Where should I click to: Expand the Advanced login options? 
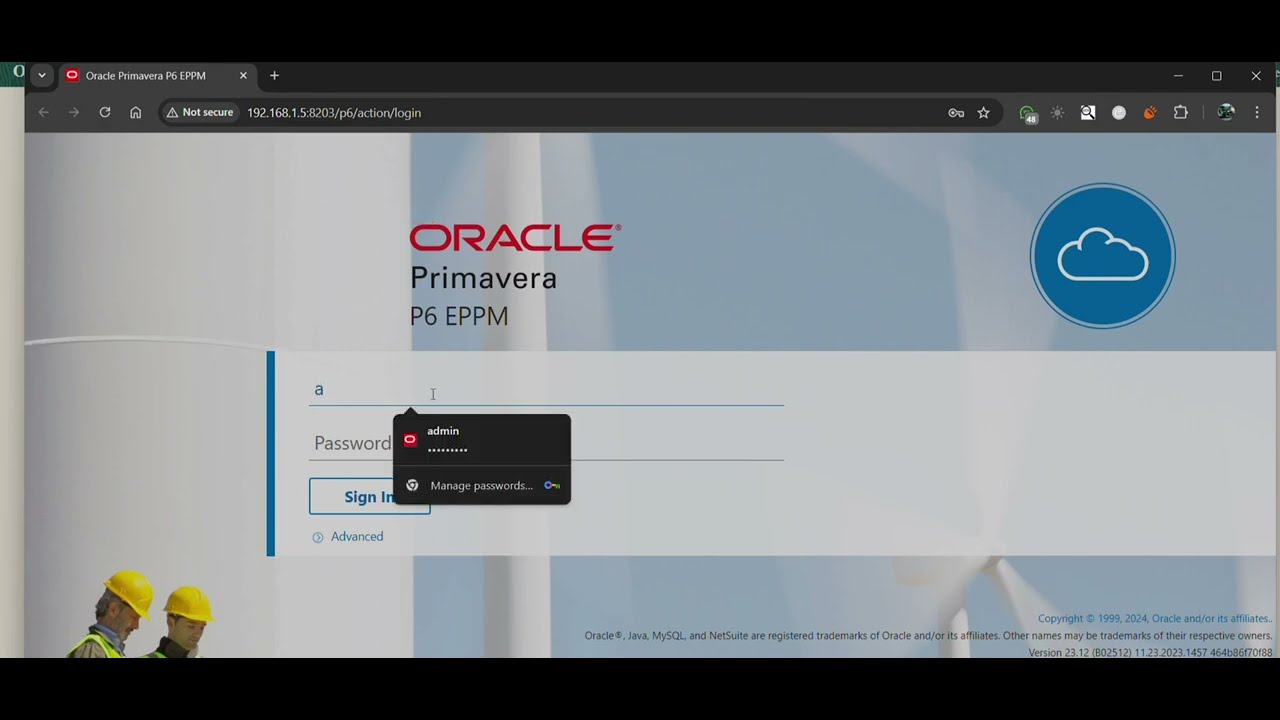point(348,537)
